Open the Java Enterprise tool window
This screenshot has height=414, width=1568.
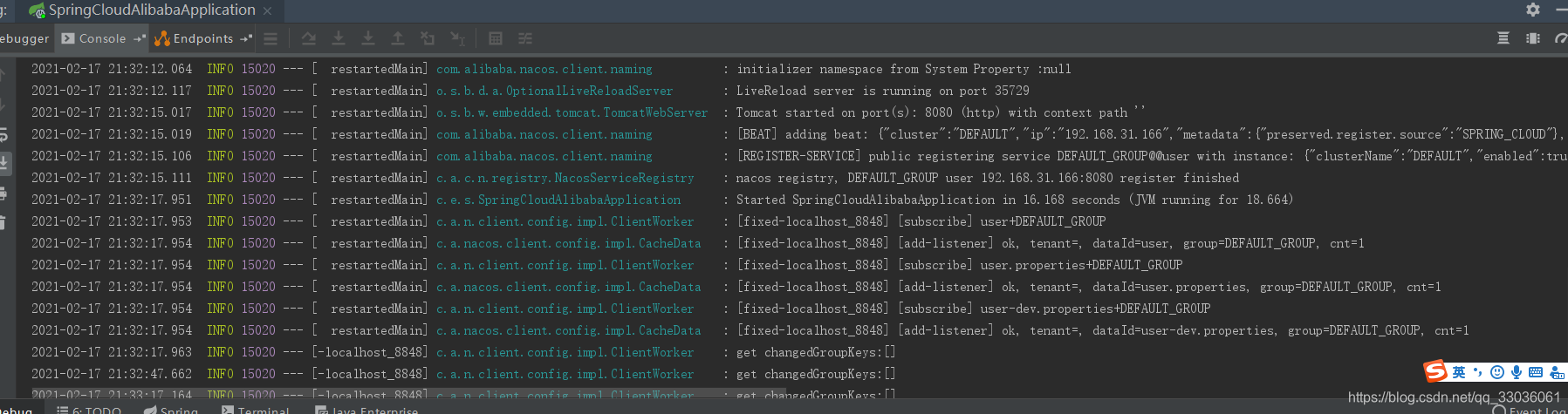coord(367,410)
